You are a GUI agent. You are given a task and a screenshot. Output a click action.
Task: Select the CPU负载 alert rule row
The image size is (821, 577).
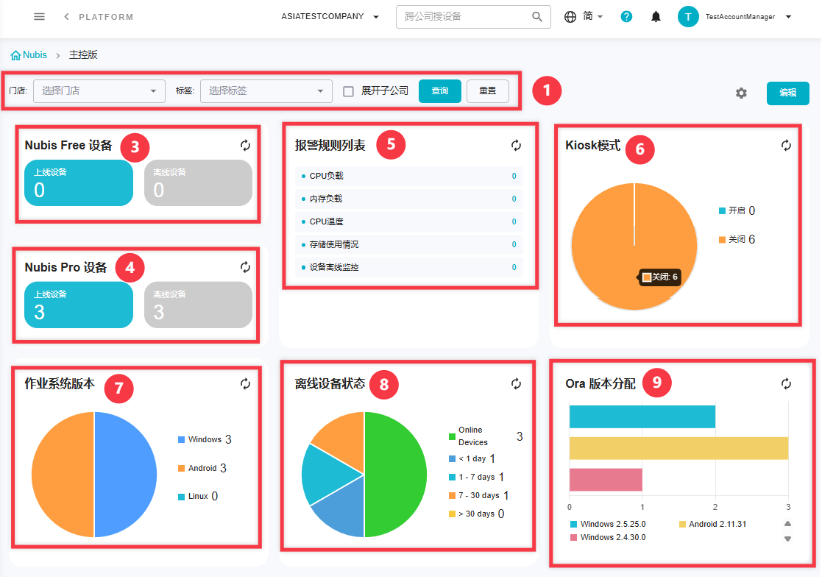click(x=409, y=176)
